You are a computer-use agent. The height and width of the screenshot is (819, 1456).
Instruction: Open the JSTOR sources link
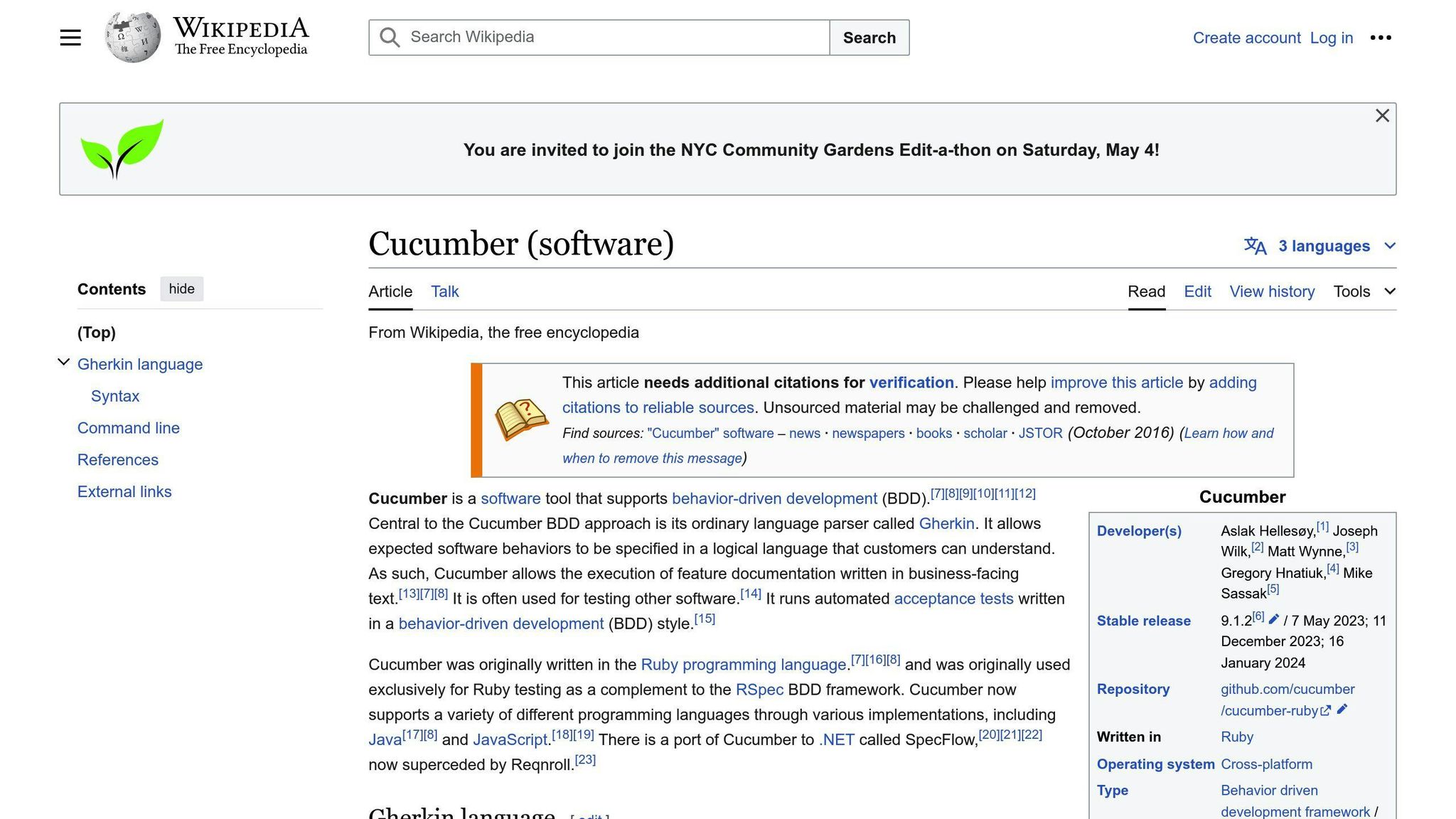pos(1040,434)
